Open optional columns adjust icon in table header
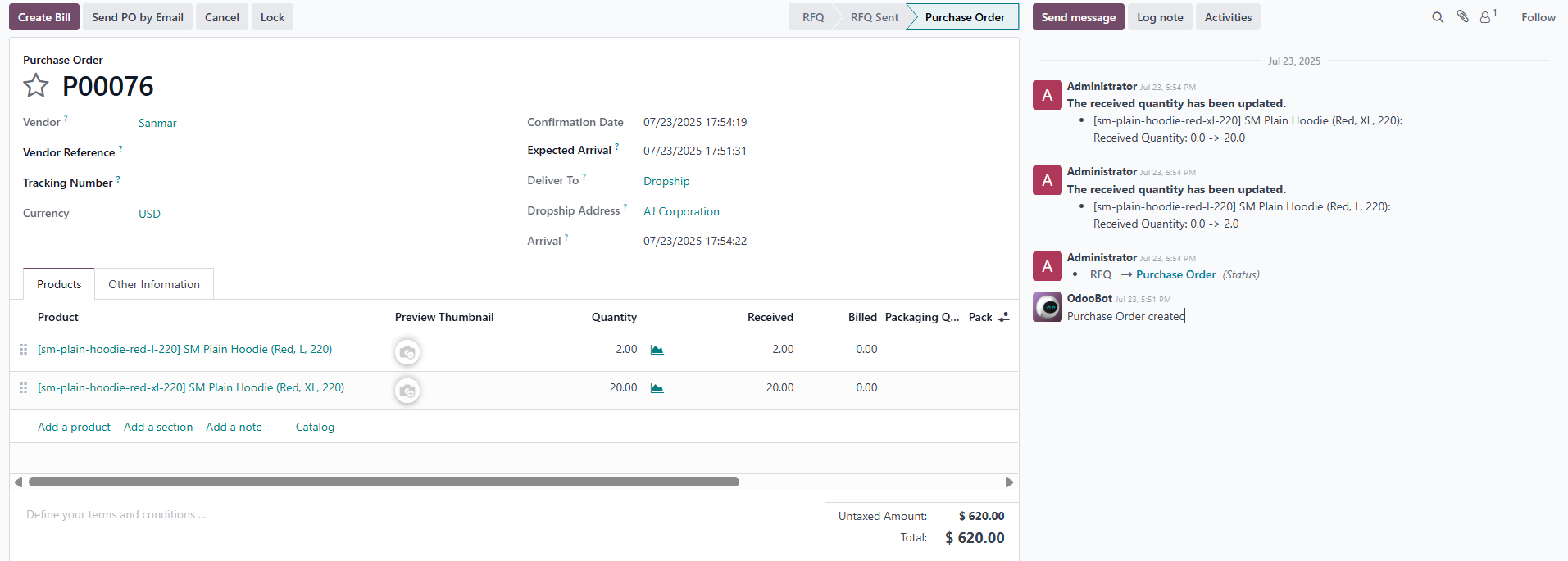The height and width of the screenshot is (561, 1568). [x=1004, y=317]
